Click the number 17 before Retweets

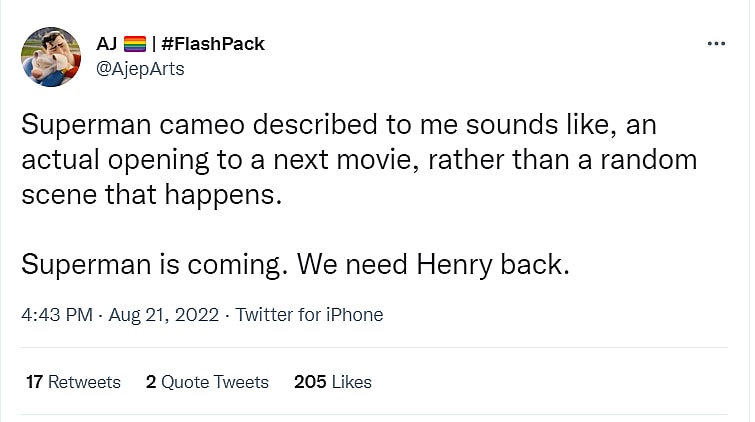[x=34, y=382]
